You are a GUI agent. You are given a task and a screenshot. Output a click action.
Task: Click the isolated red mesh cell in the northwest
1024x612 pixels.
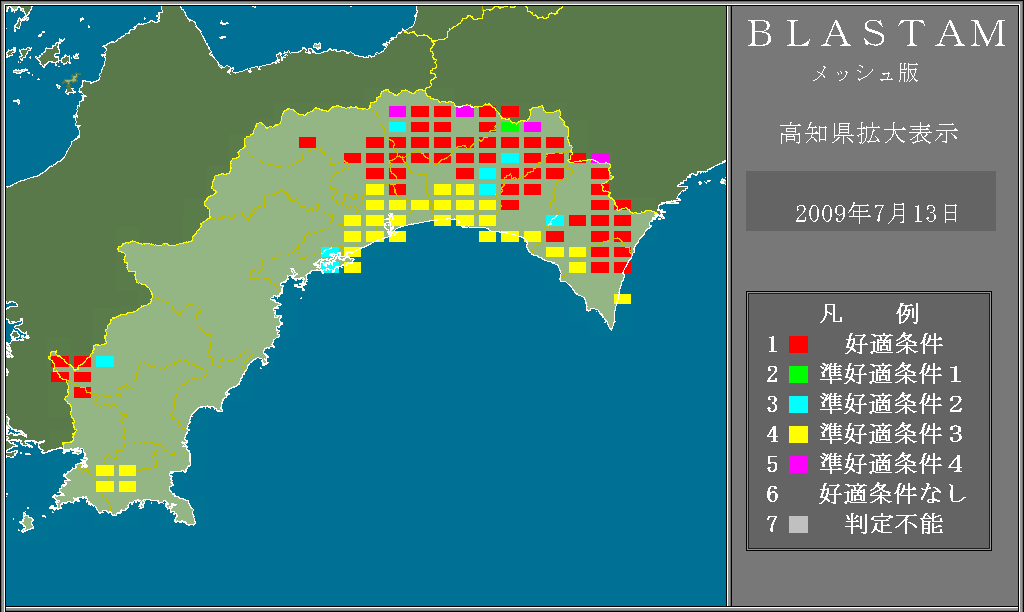click(x=308, y=142)
